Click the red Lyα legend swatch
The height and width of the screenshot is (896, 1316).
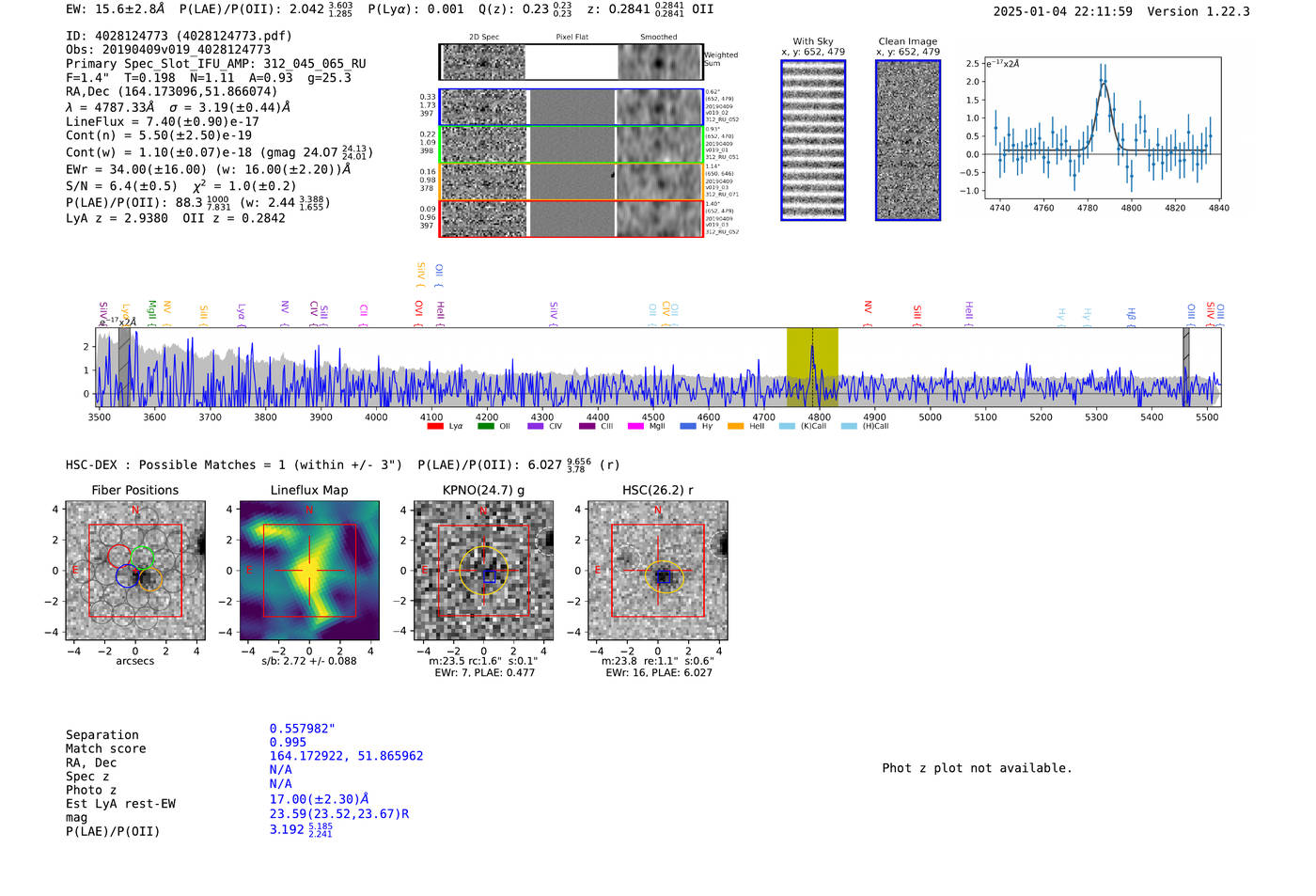pos(434,426)
